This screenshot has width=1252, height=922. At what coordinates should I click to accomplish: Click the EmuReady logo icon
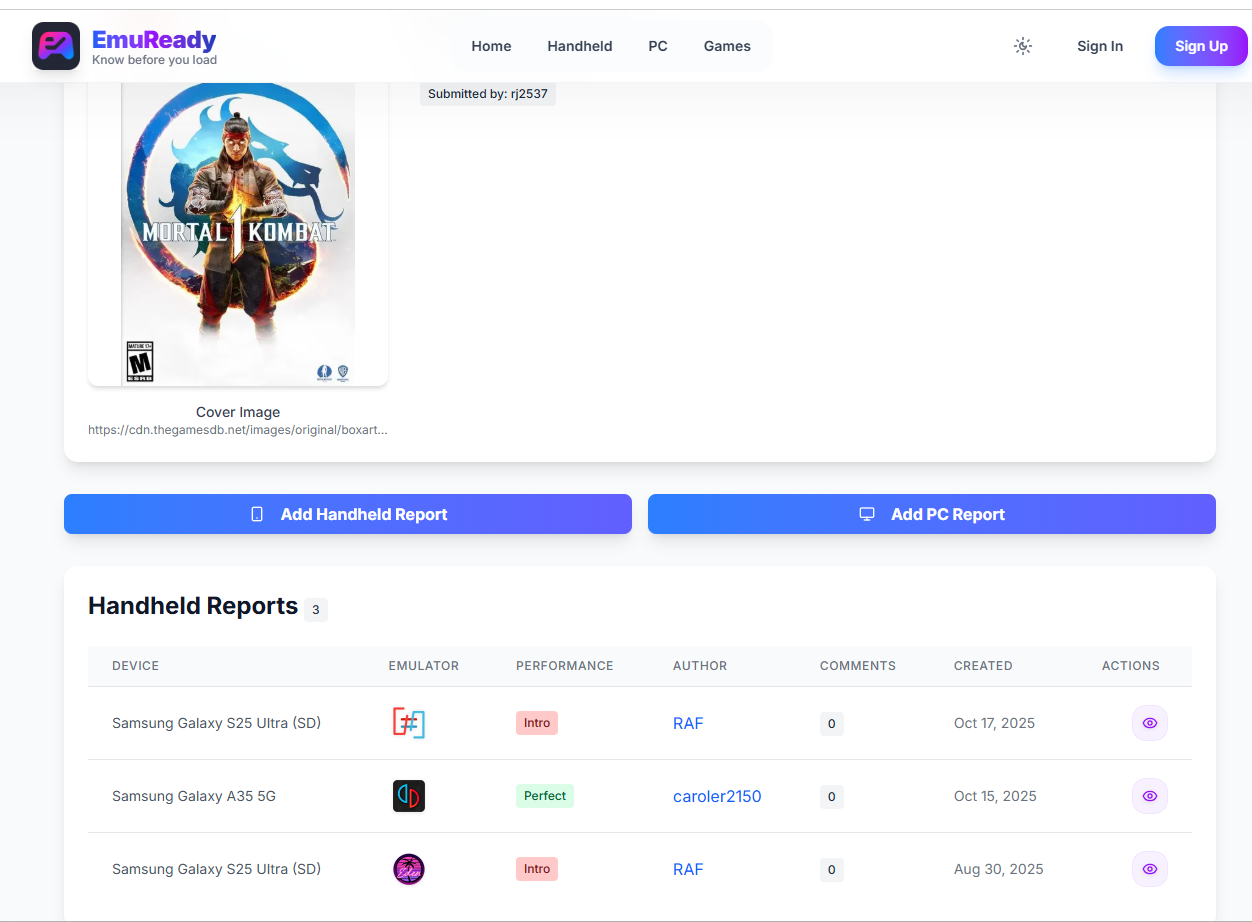tap(56, 46)
